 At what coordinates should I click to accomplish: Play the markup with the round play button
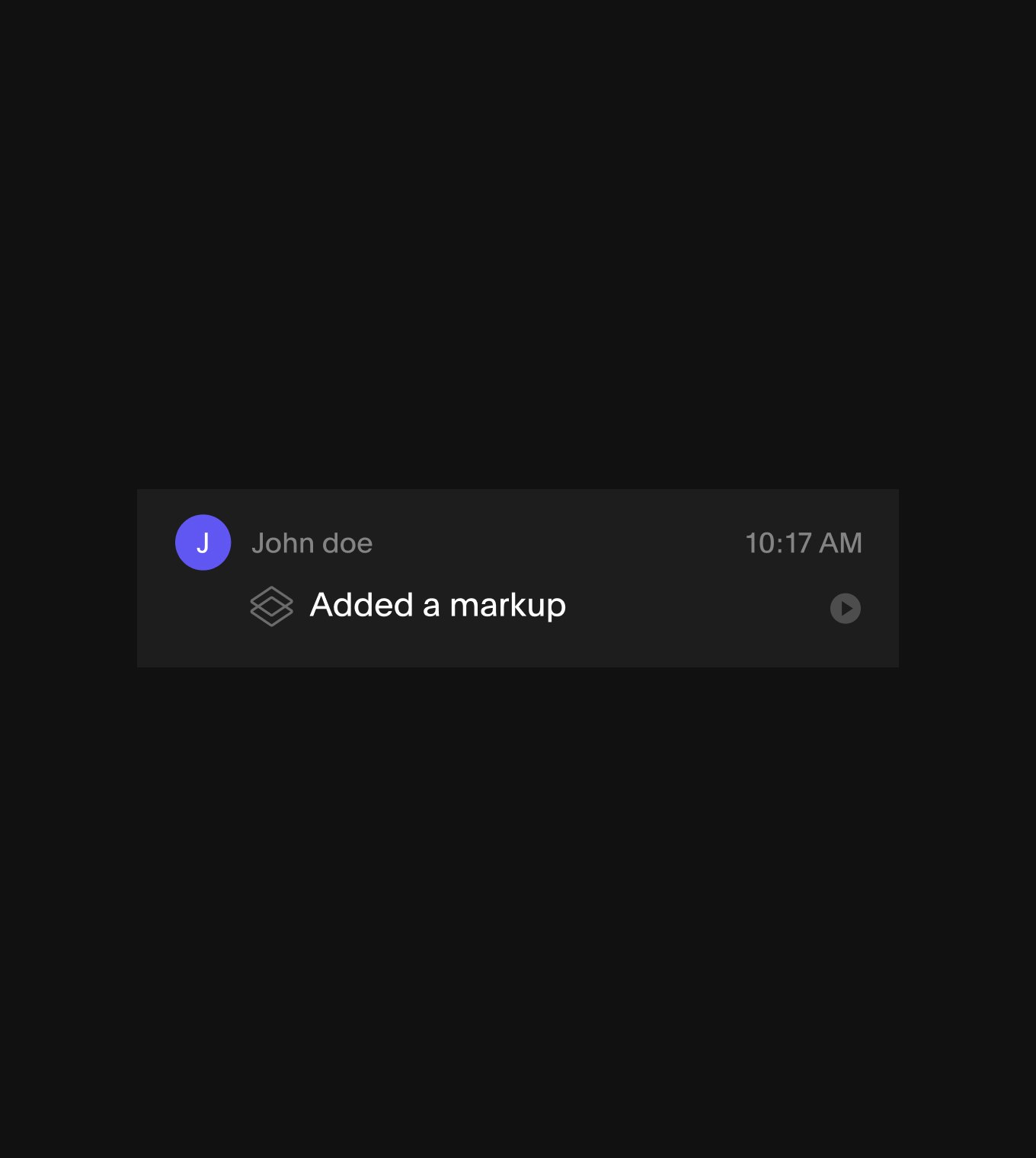[x=846, y=608]
